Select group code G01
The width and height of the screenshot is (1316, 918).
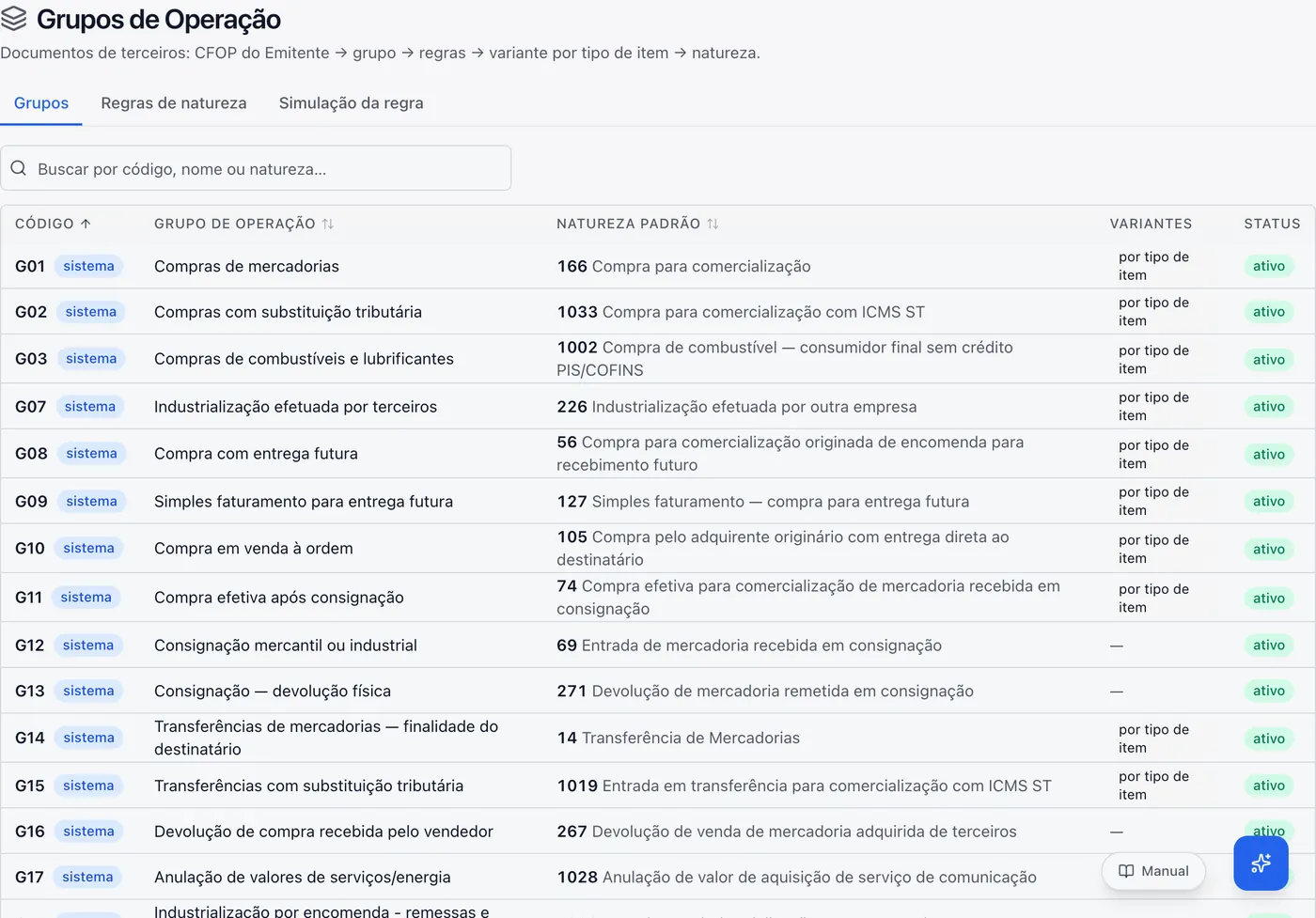[30, 266]
